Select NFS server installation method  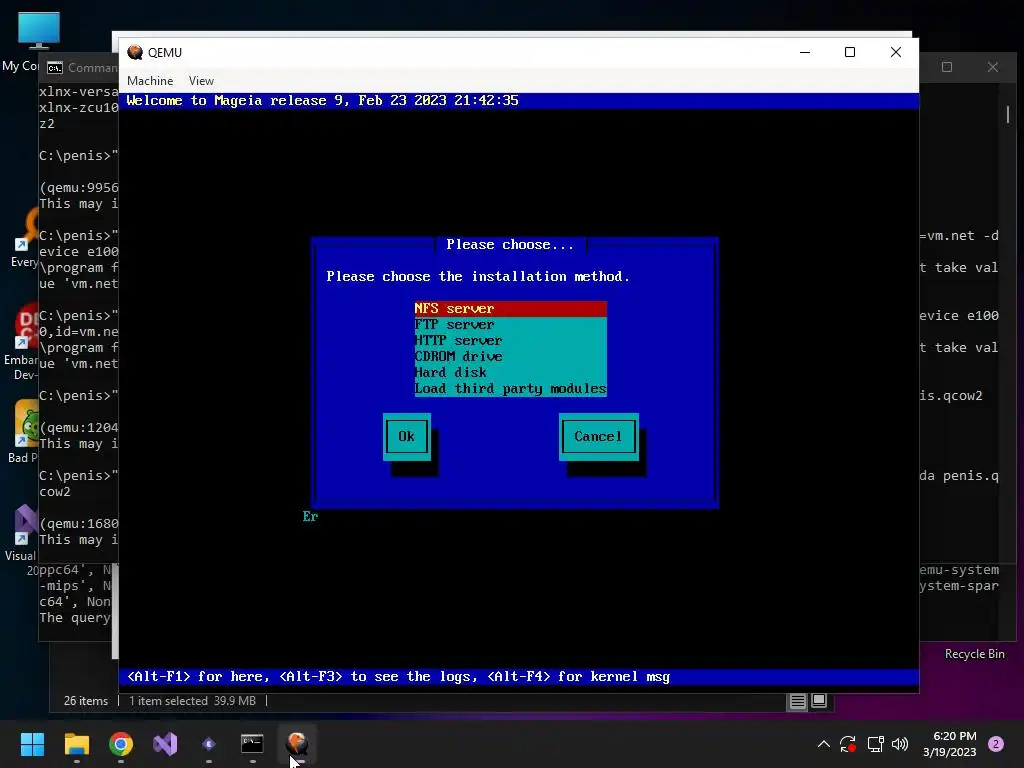point(511,308)
